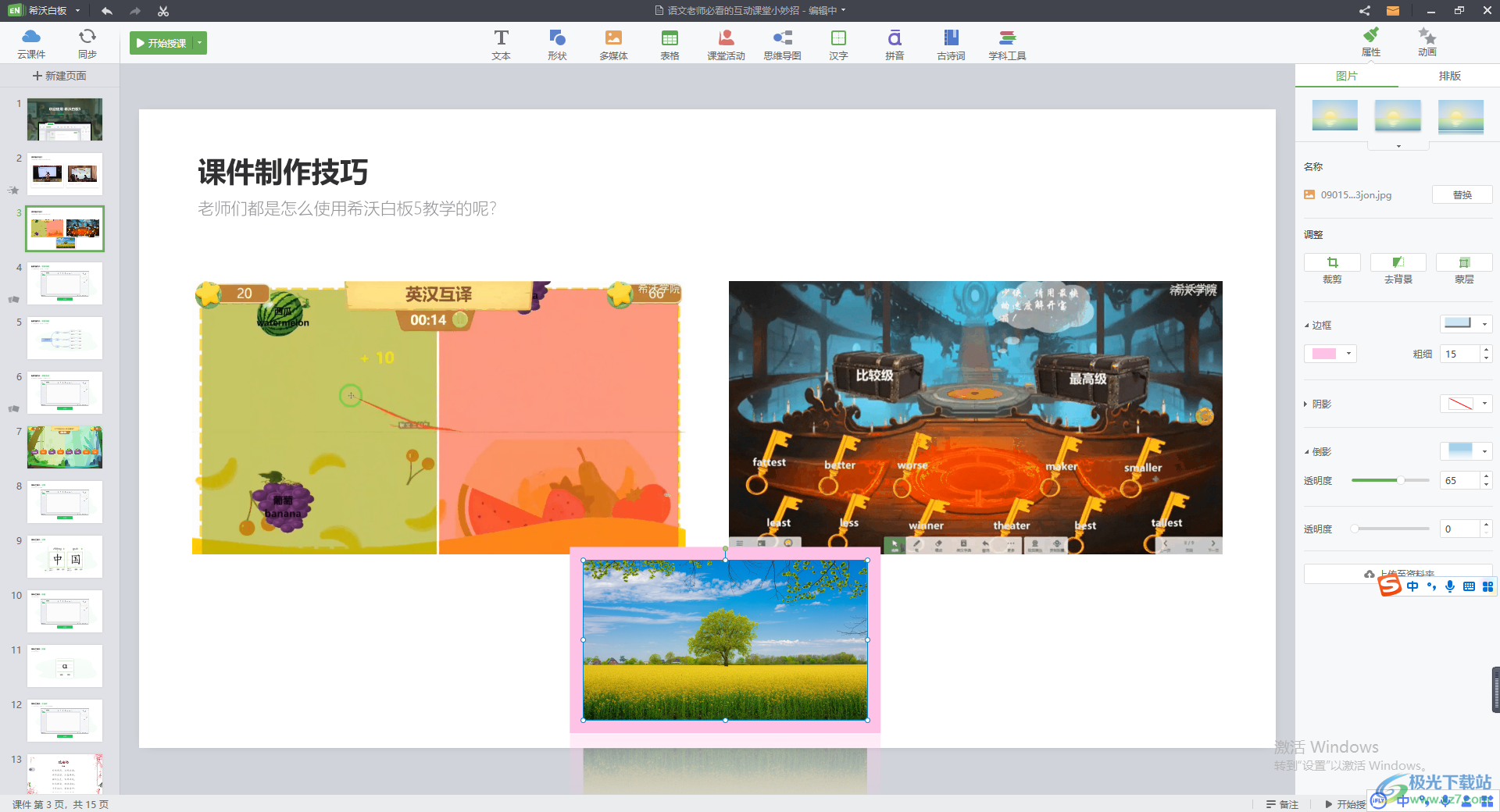Click the 粗细 border thickness field
The height and width of the screenshot is (812, 1500).
(1459, 354)
